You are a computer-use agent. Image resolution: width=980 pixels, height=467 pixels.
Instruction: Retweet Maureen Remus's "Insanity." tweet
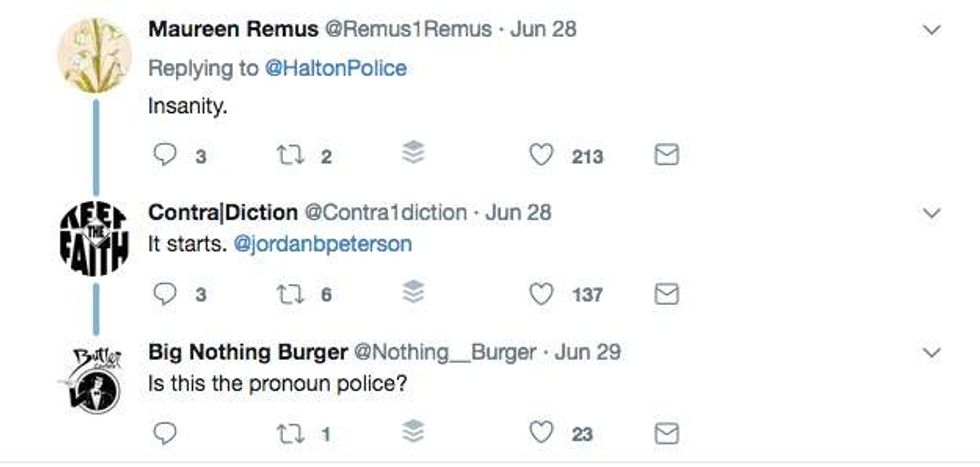285,155
